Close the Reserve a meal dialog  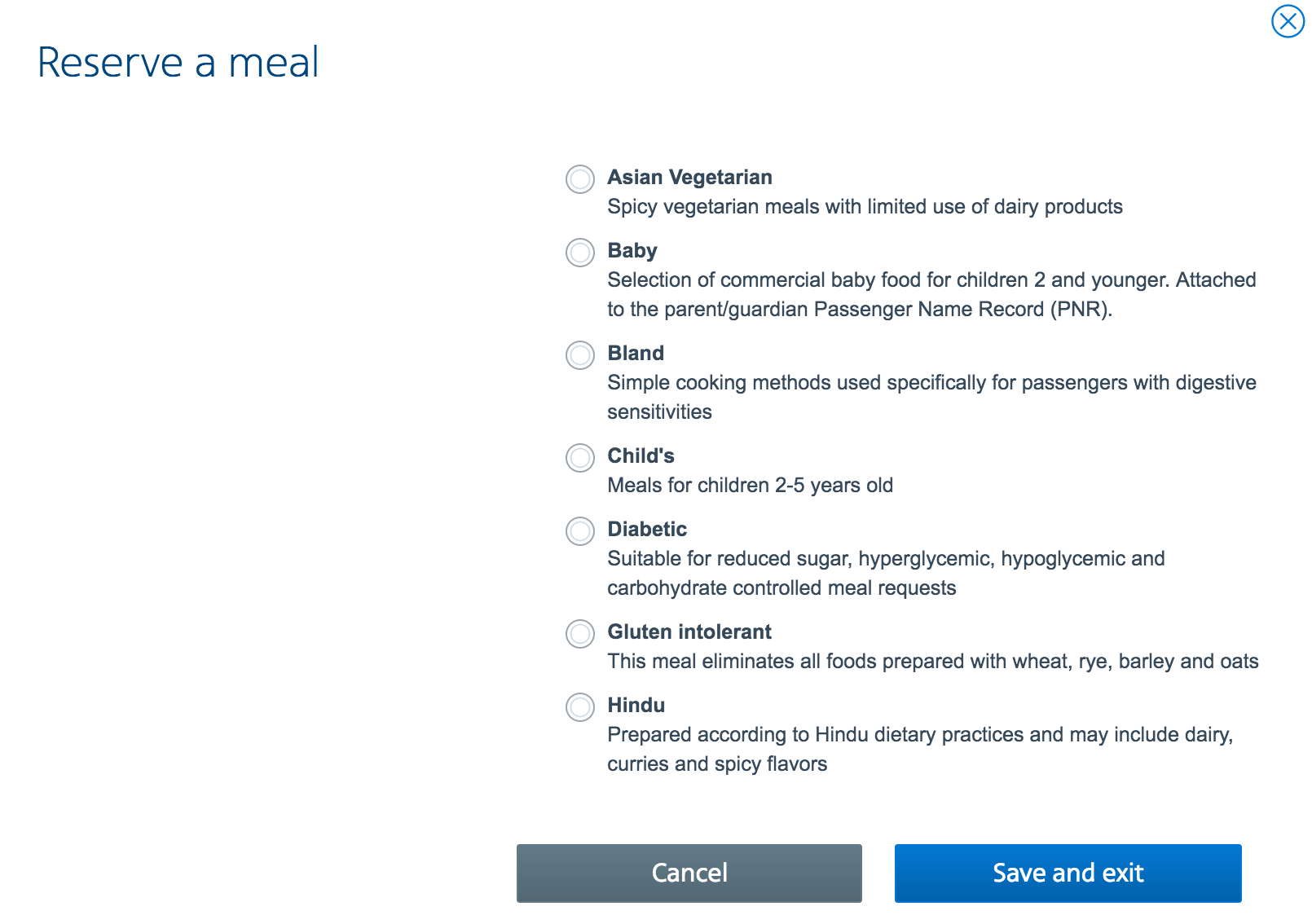coord(1288,21)
